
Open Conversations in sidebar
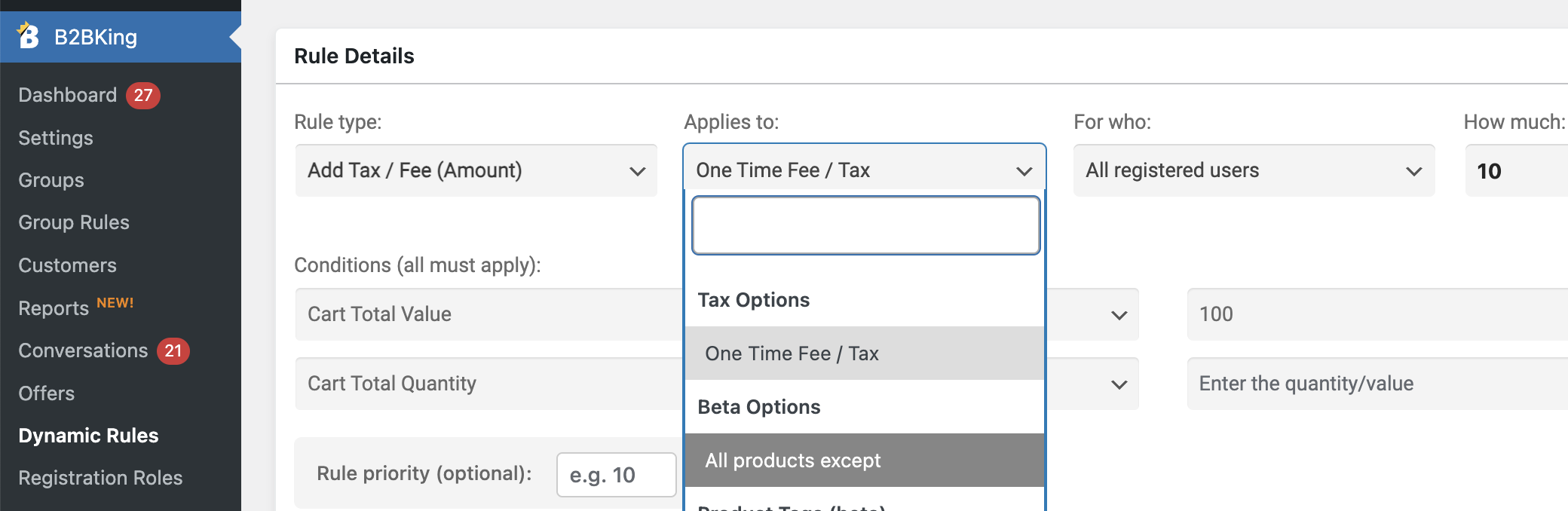click(83, 350)
